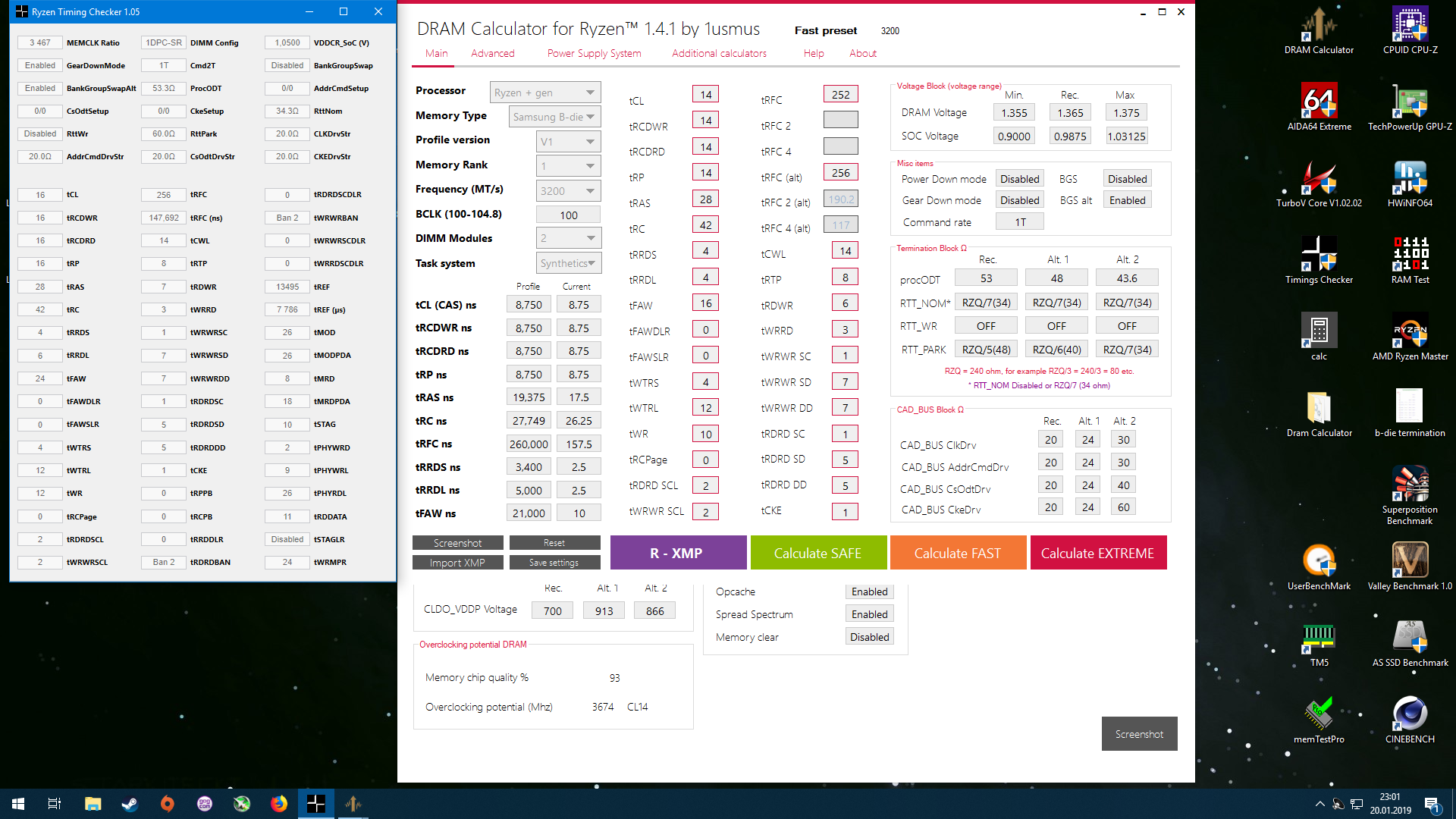Click the tRFC 252 value field
The width and height of the screenshot is (1456, 819).
840,95
